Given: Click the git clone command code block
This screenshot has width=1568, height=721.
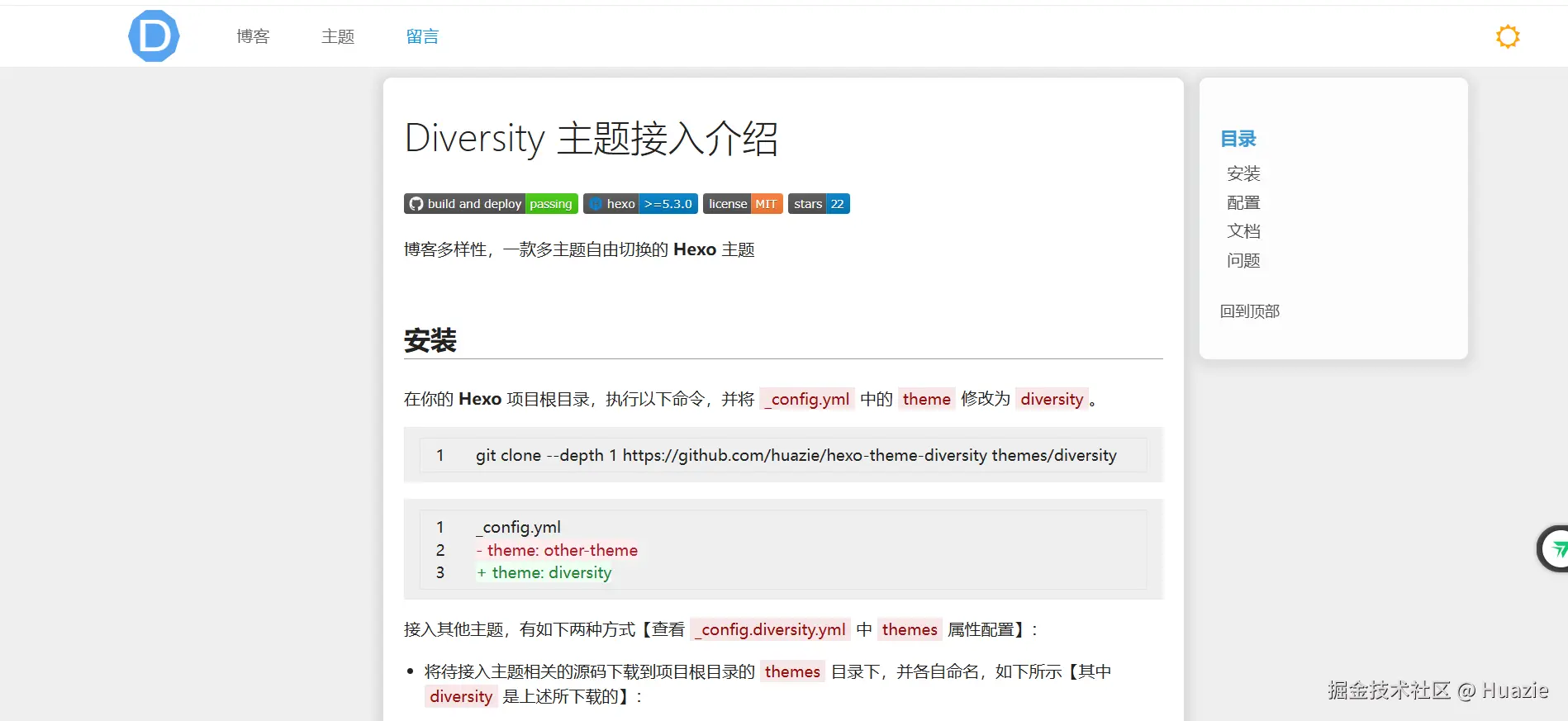Looking at the screenshot, I should point(795,455).
